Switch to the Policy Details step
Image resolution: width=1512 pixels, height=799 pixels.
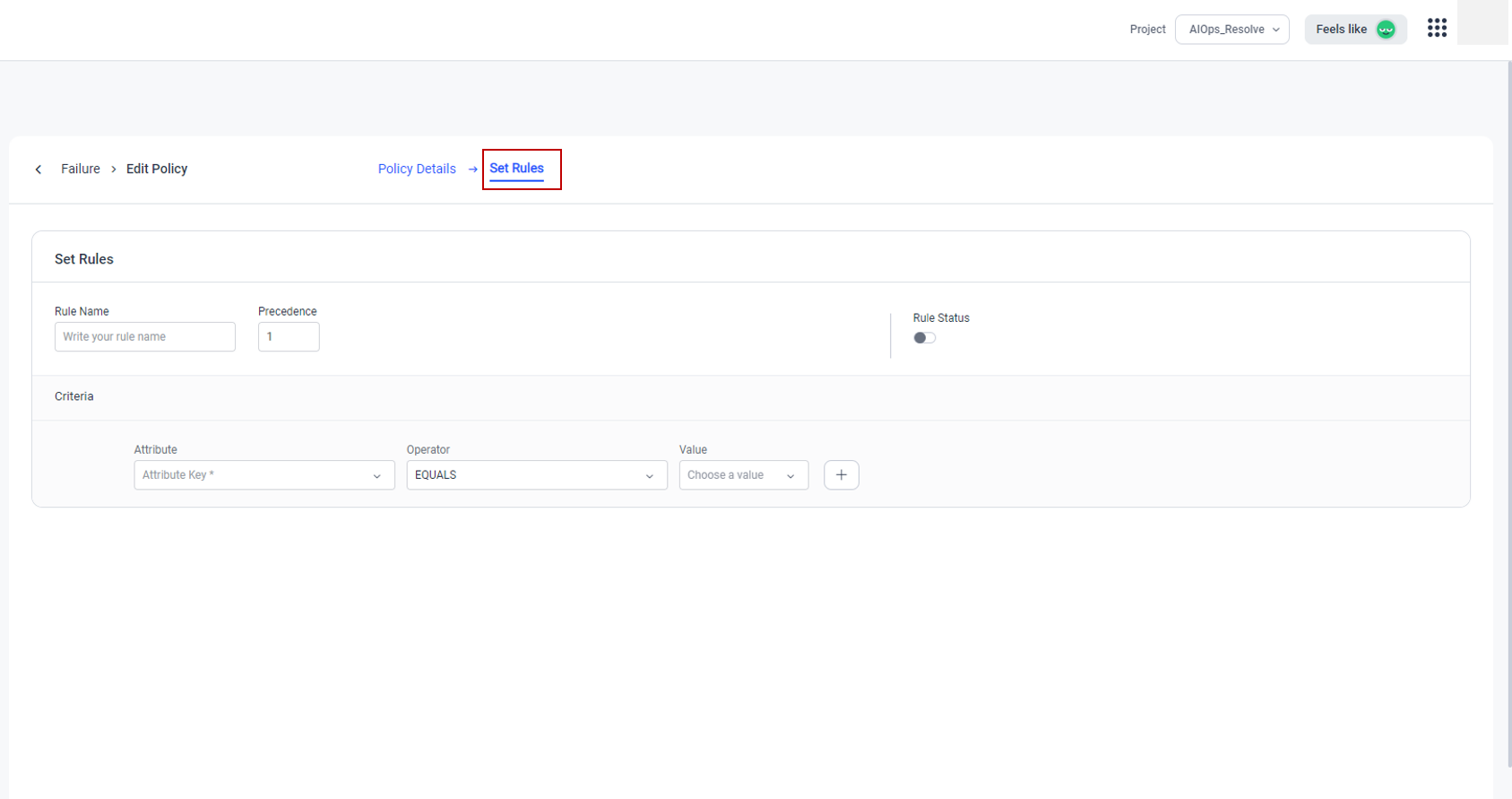click(417, 169)
